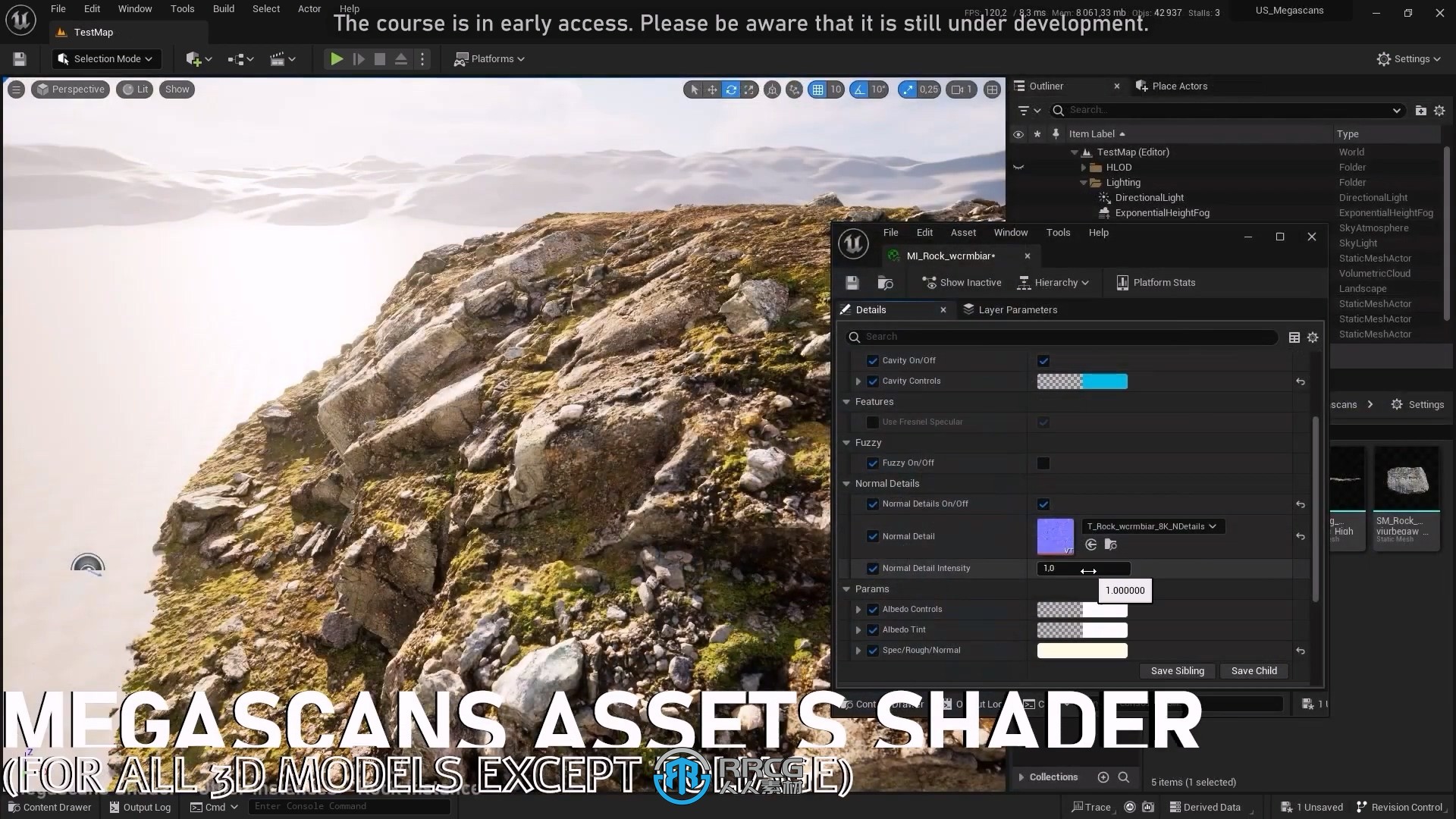Click Save Sibling button
The width and height of the screenshot is (1456, 819).
pyautogui.click(x=1178, y=670)
